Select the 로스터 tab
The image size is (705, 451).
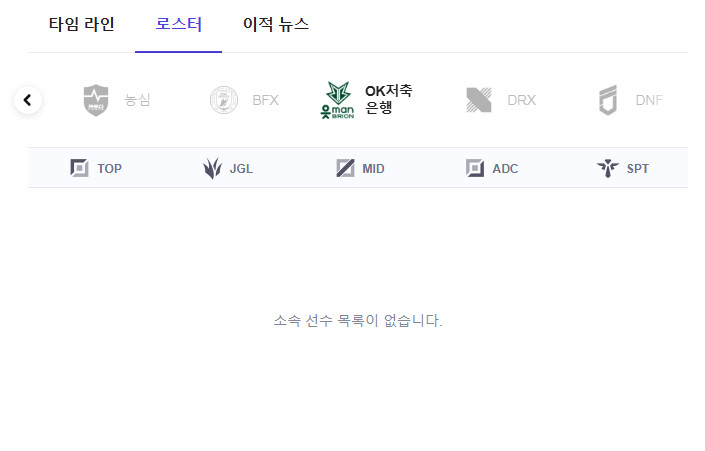coord(178,24)
